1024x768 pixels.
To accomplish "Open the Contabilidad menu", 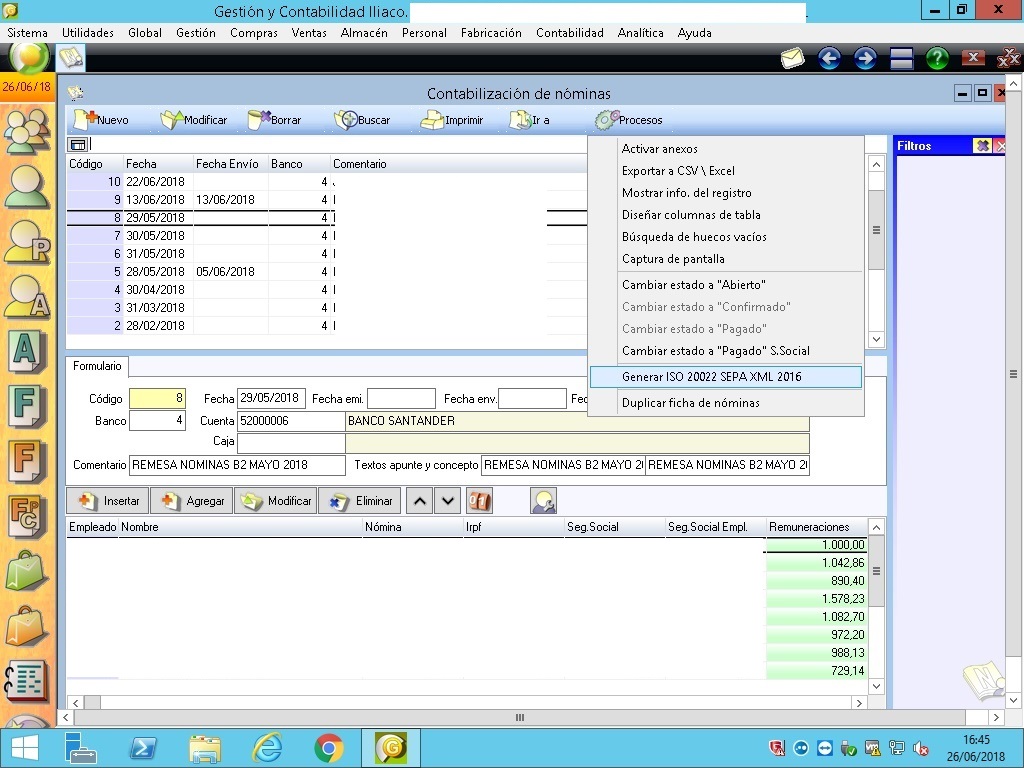I will click(x=569, y=33).
